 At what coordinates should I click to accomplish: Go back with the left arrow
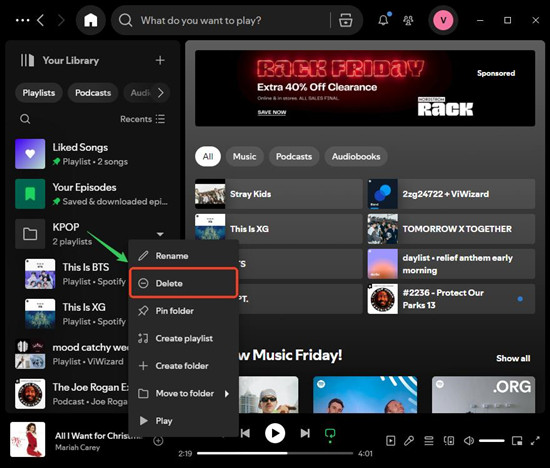[x=41, y=20]
